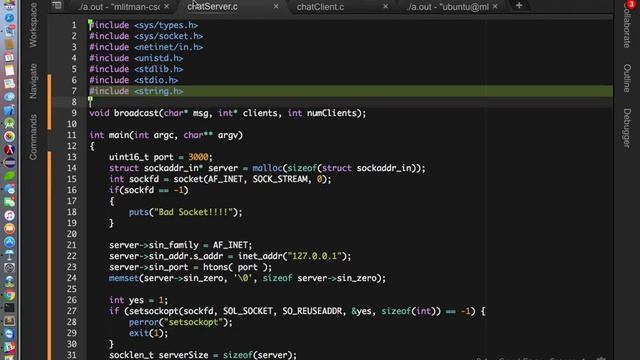
Task: Open Safari from the dock
Action: point(9,18)
